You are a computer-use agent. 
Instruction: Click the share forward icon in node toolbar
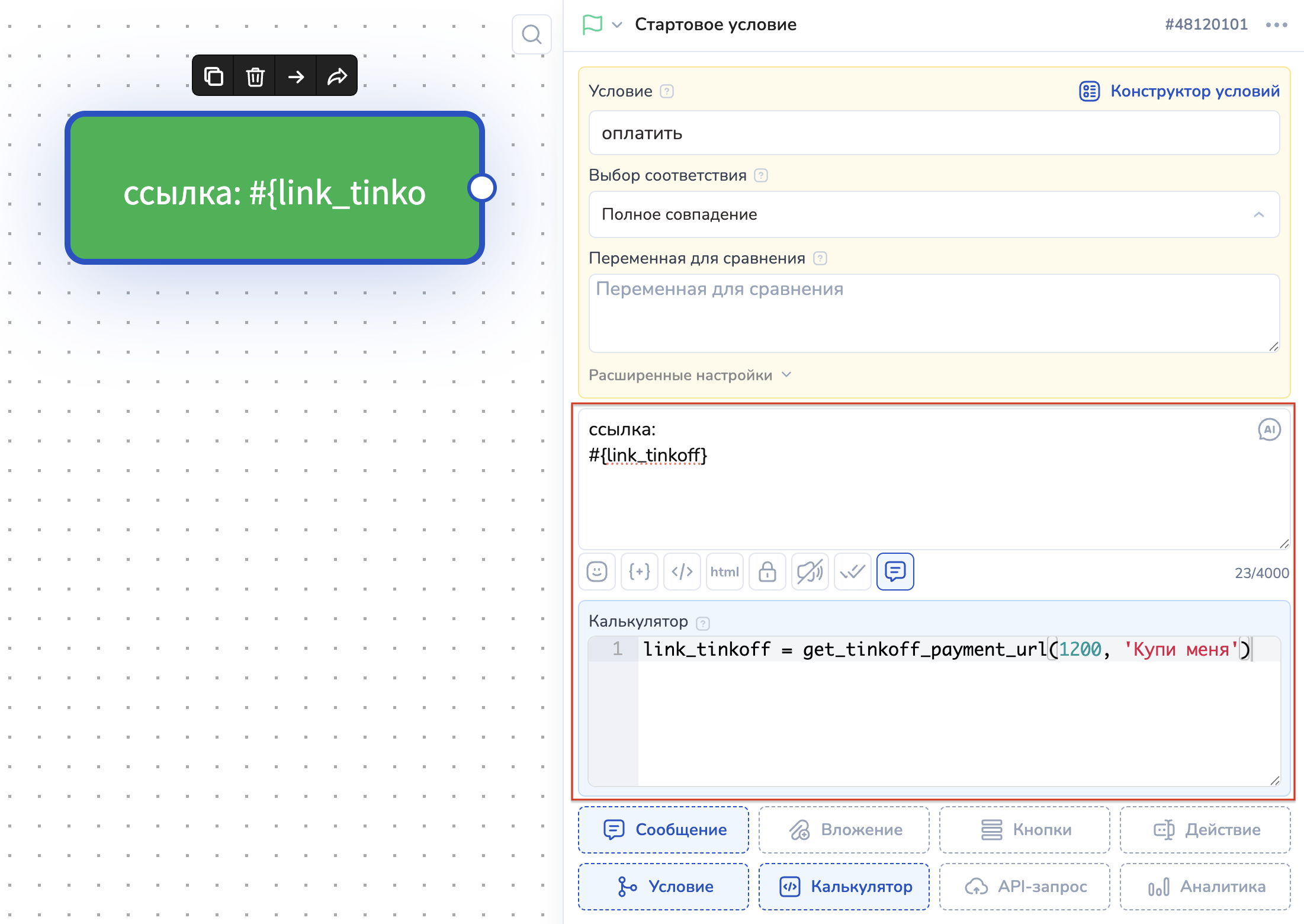[337, 76]
